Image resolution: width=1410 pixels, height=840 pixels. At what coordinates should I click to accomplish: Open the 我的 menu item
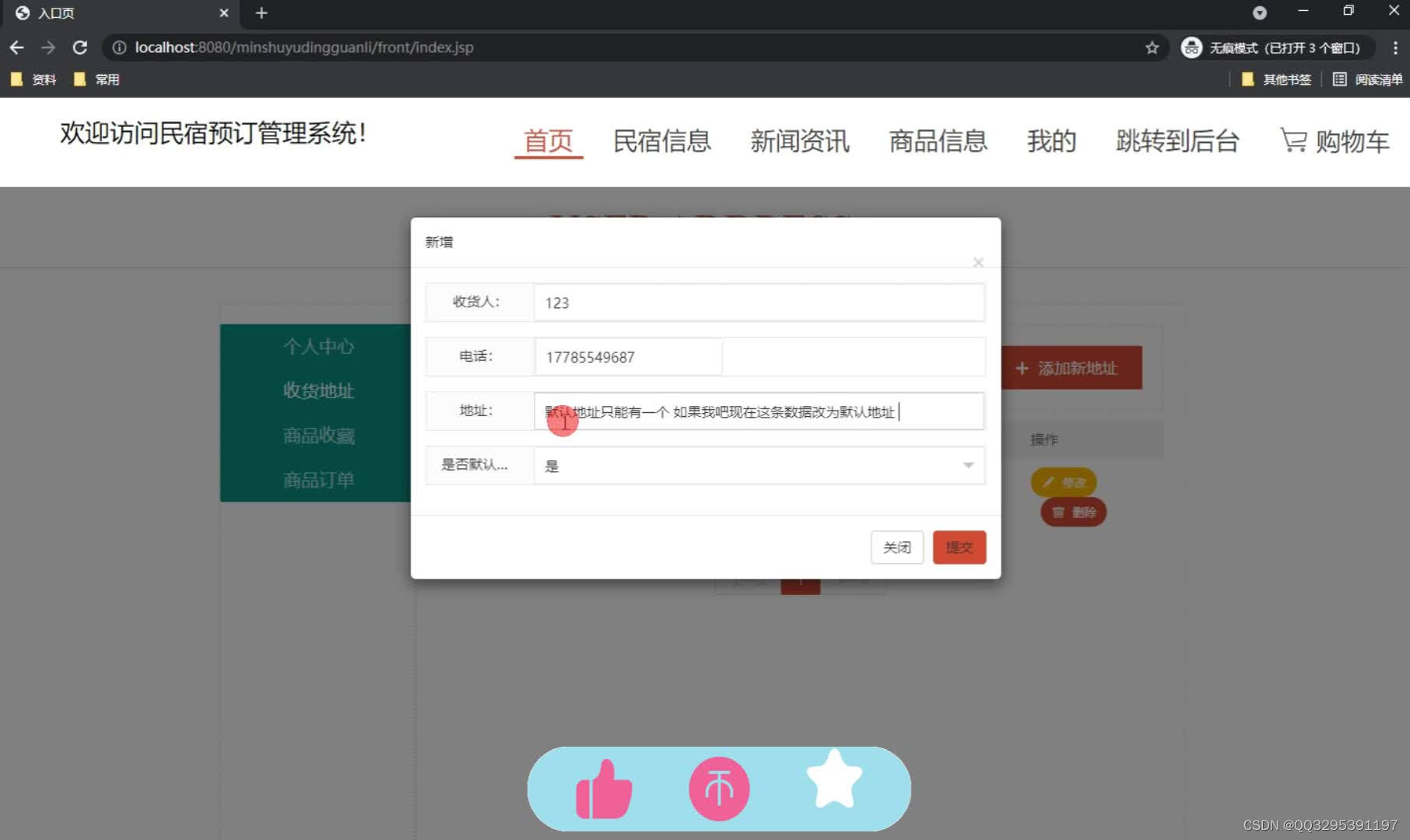coord(1052,141)
